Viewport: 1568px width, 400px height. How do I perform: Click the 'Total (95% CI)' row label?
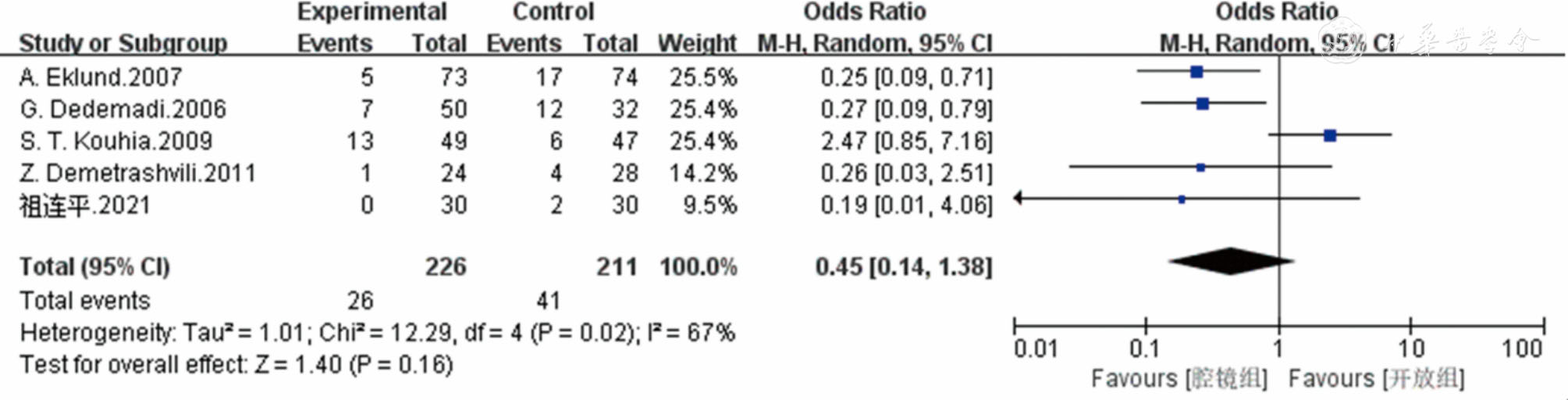point(94,267)
